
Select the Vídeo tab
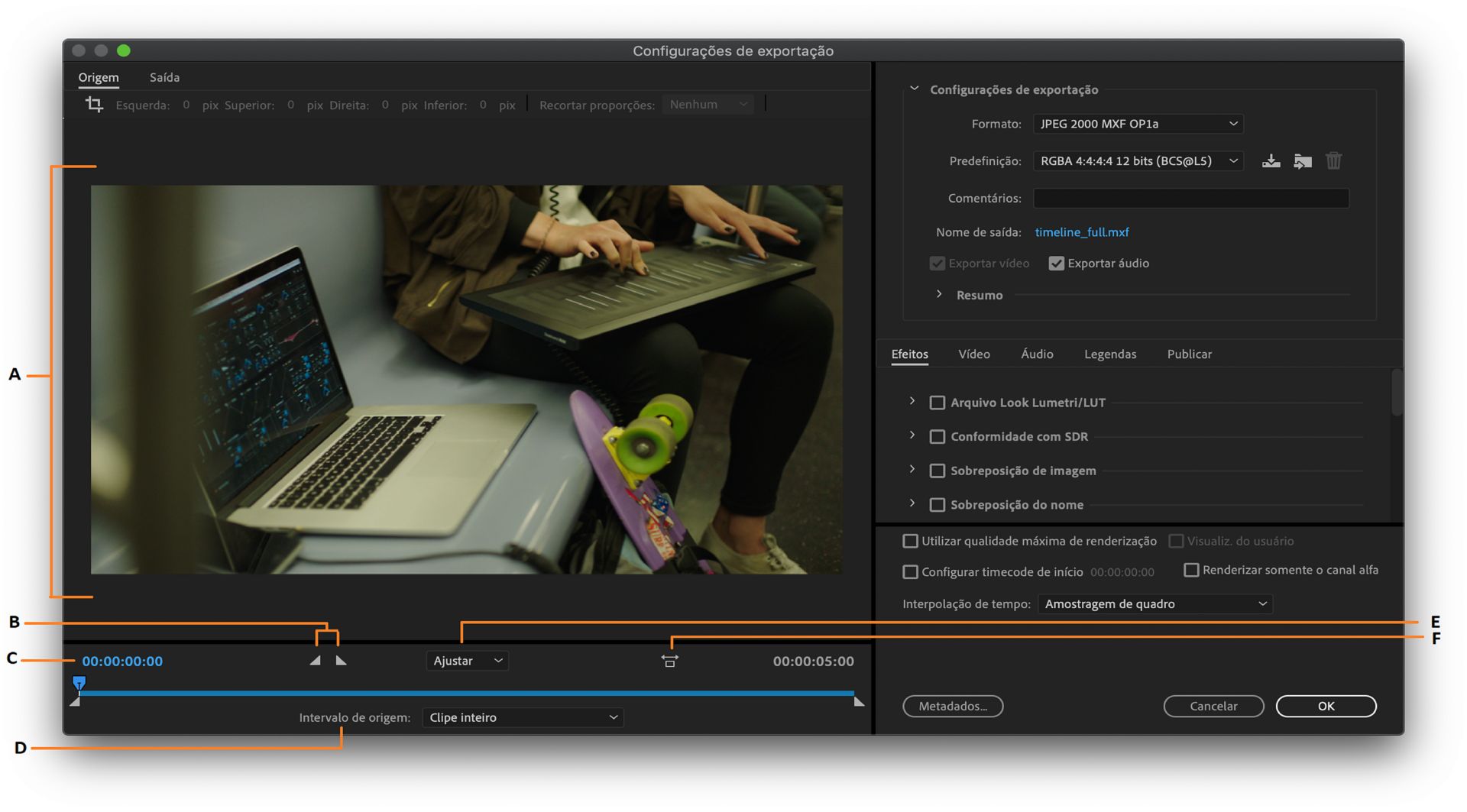pos(973,354)
